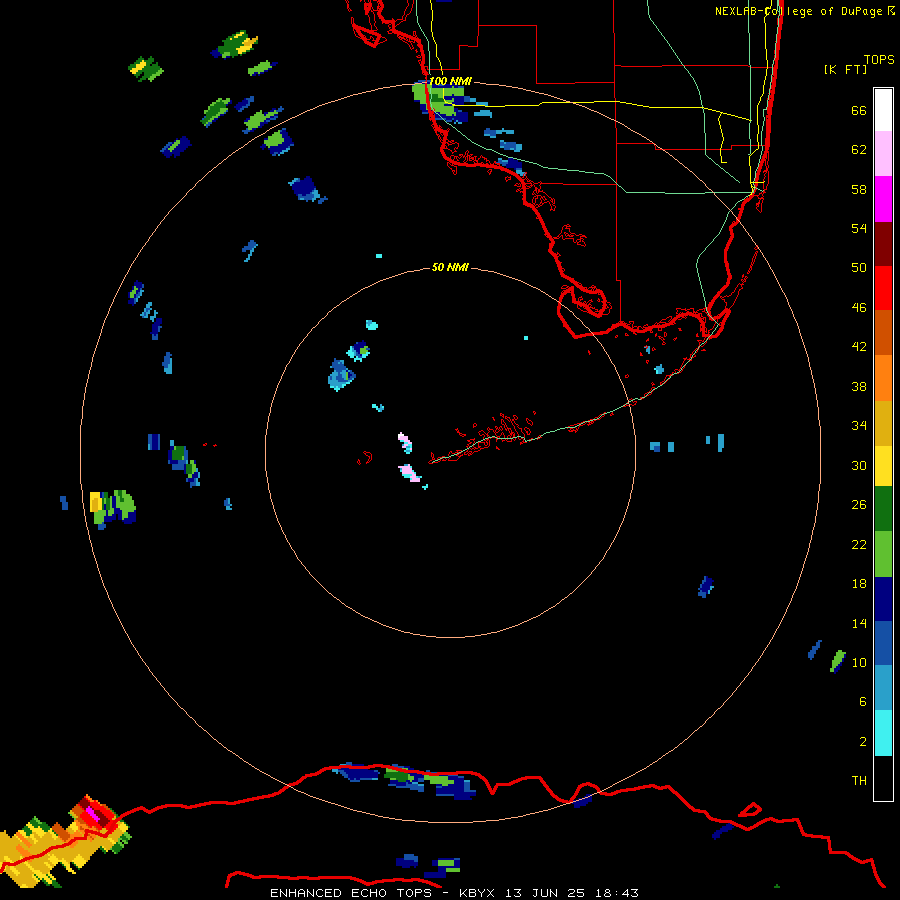Click the 2 value on the scale
Image resolution: width=900 pixels, height=900 pixels.
(863, 742)
